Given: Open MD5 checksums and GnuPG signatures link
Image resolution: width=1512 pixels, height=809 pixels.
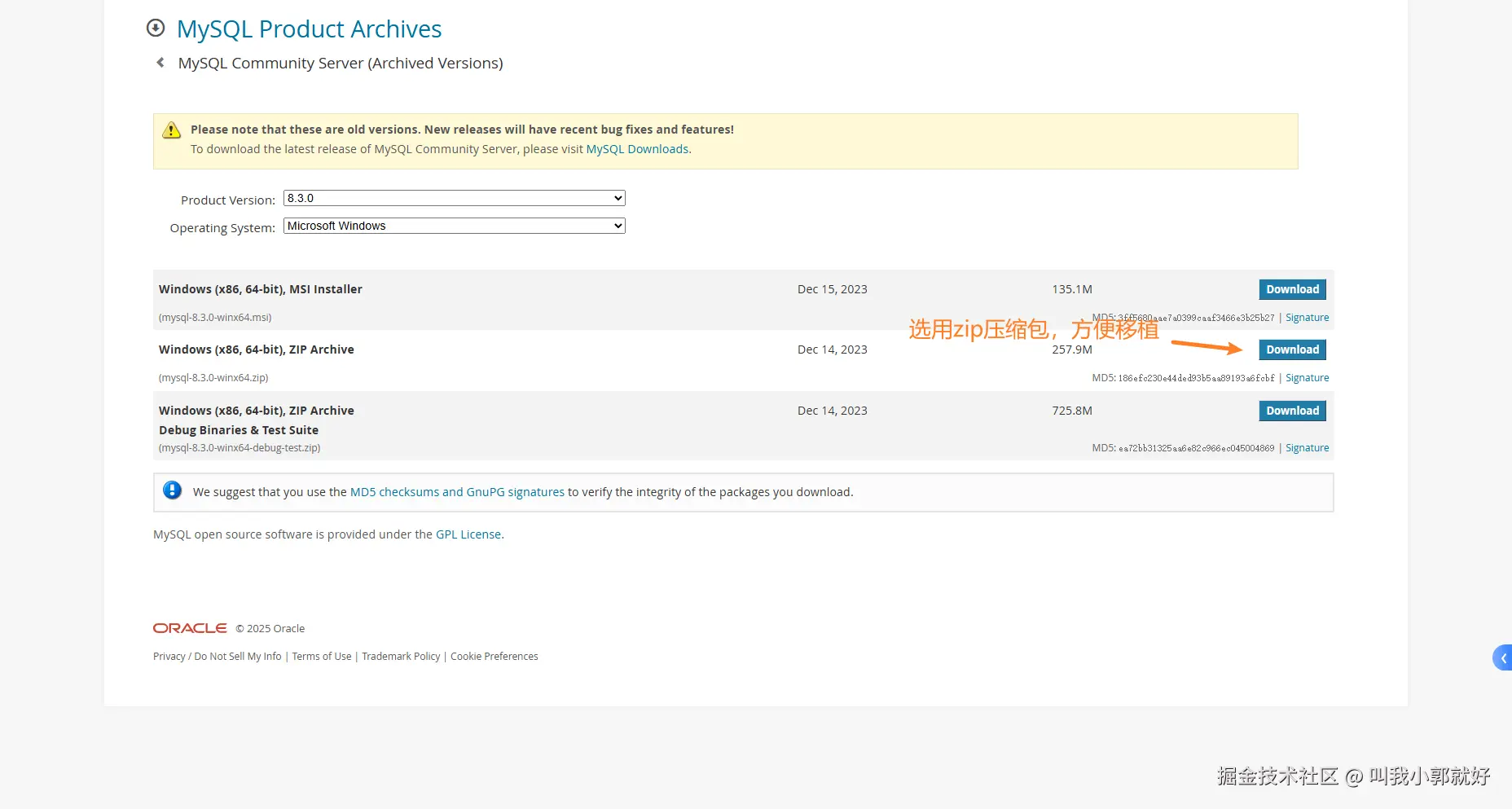Looking at the screenshot, I should (x=457, y=492).
